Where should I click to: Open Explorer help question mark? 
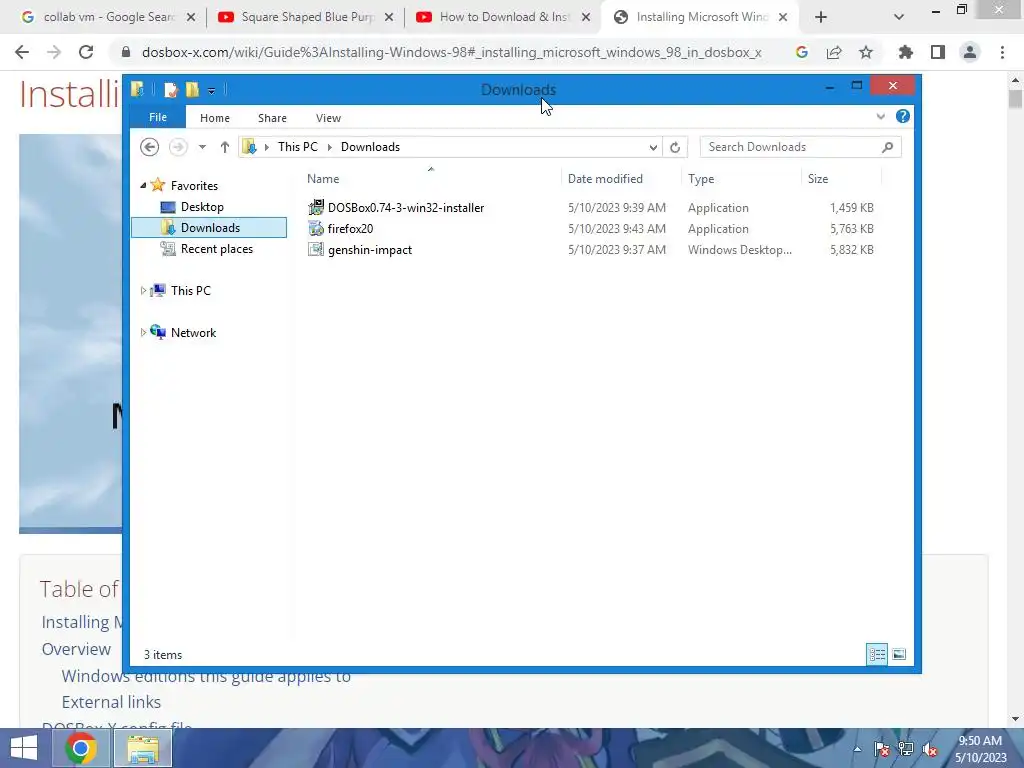pos(903,116)
